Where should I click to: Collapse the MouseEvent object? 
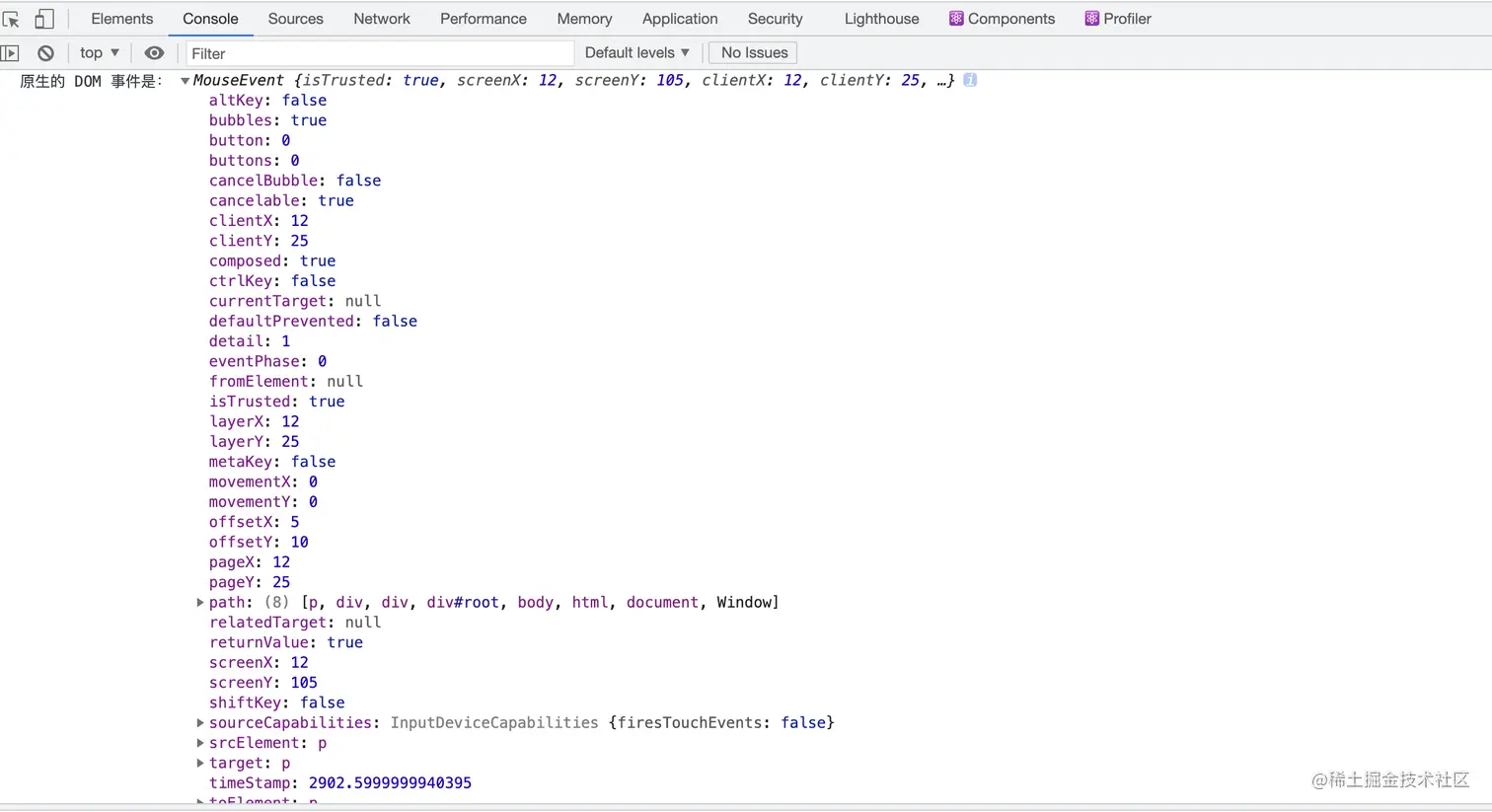[185, 81]
